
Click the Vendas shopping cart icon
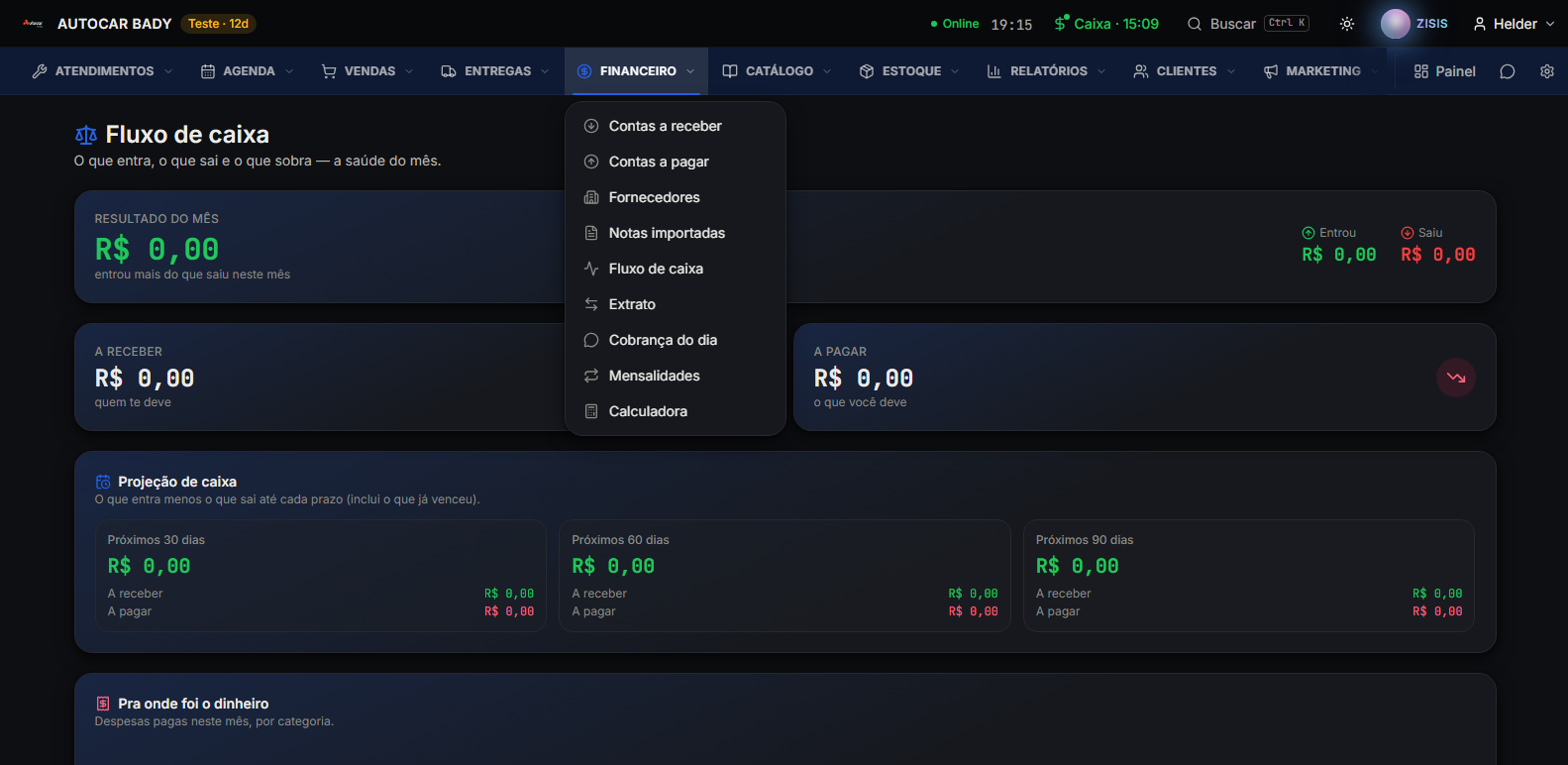(x=329, y=71)
